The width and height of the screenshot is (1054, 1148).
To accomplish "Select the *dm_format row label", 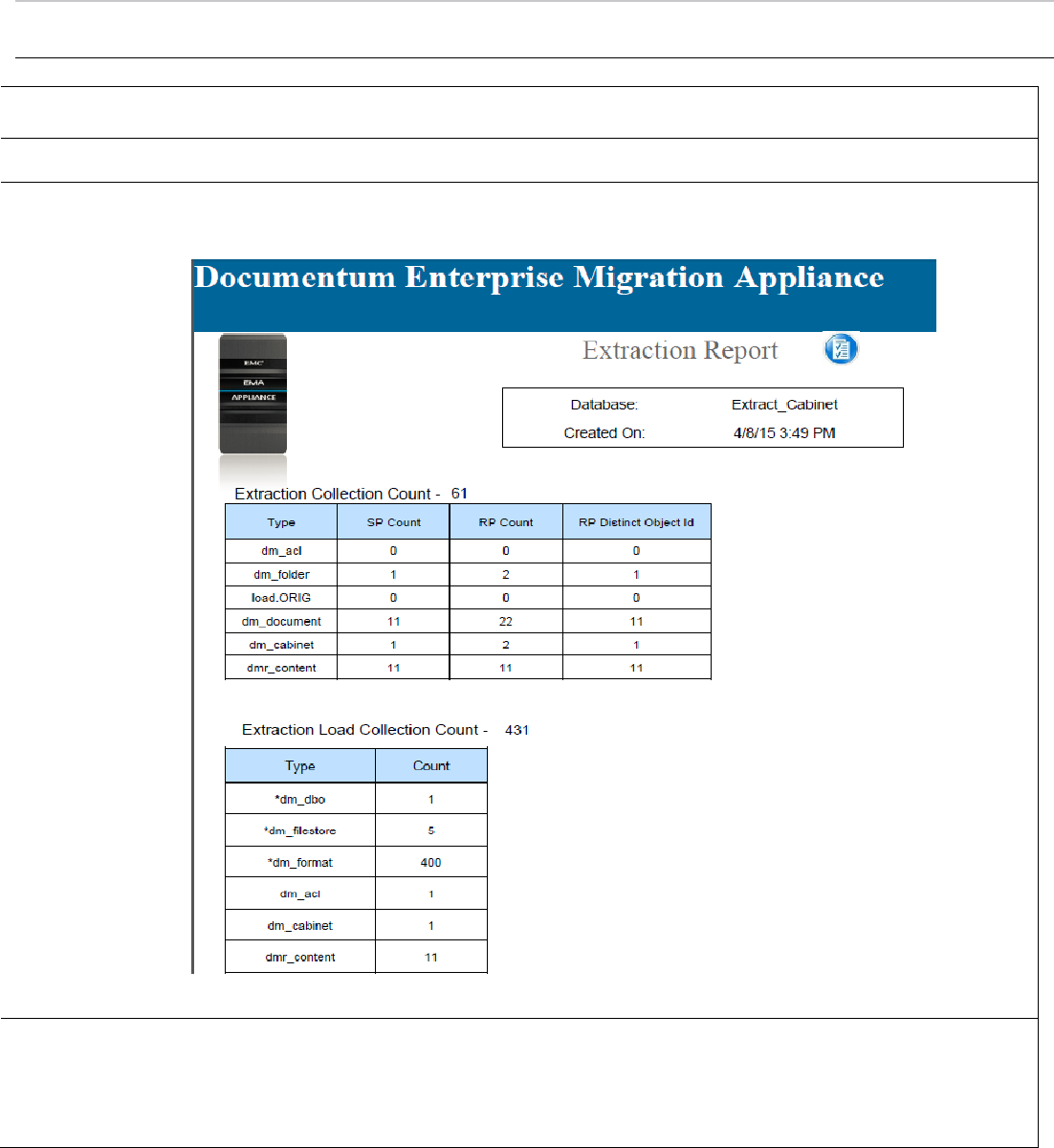I will [300, 862].
